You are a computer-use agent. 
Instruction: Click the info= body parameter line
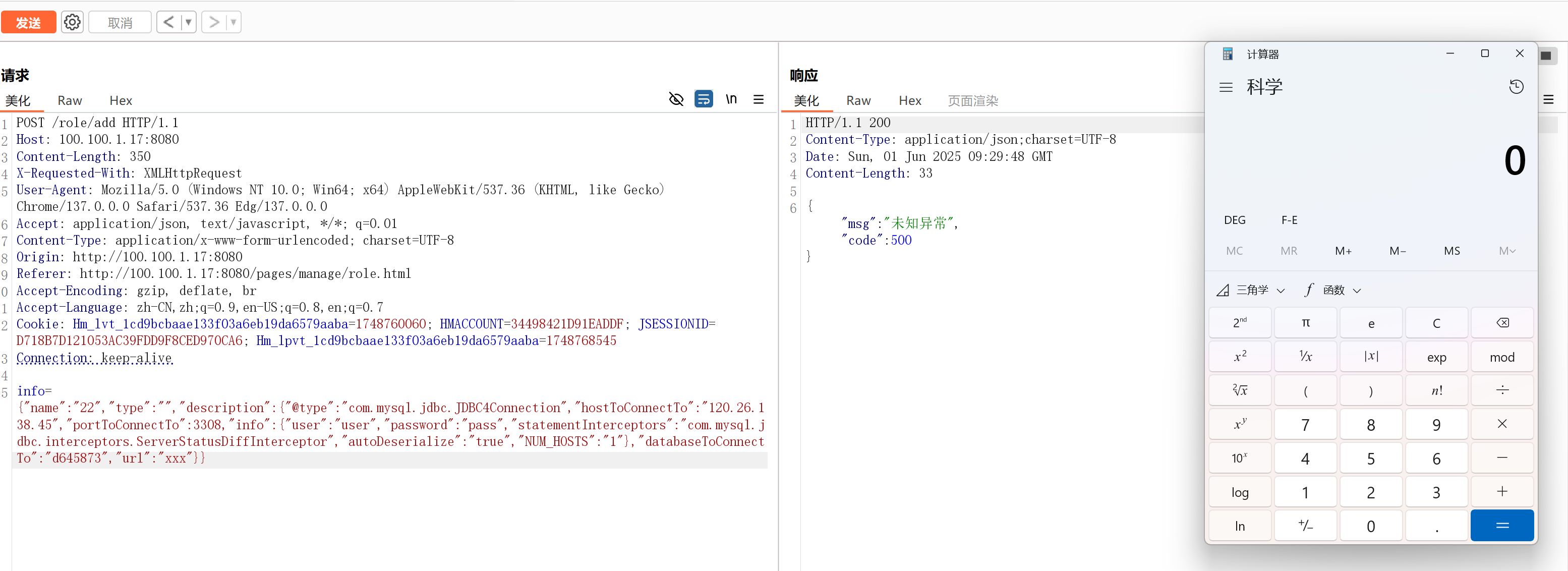[34, 391]
